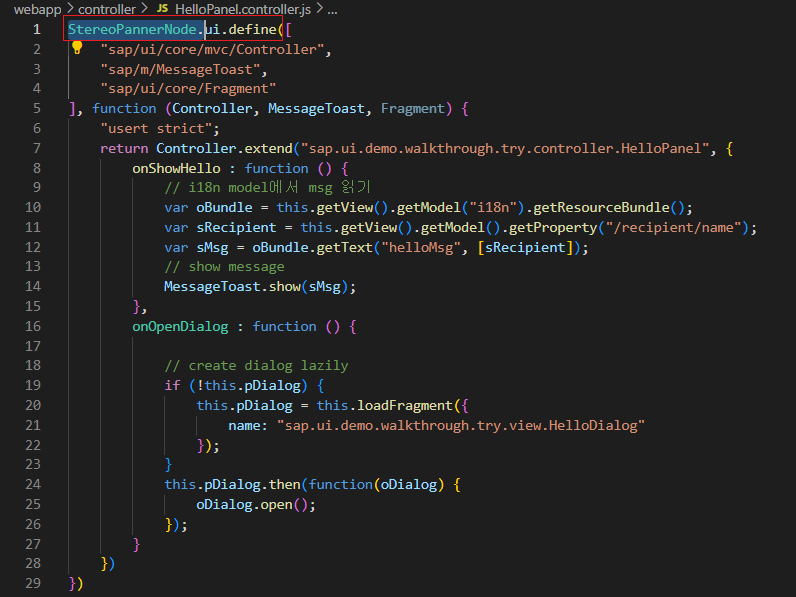Click the oBundle variable declaration
This screenshot has height=597, width=796.
(224, 208)
